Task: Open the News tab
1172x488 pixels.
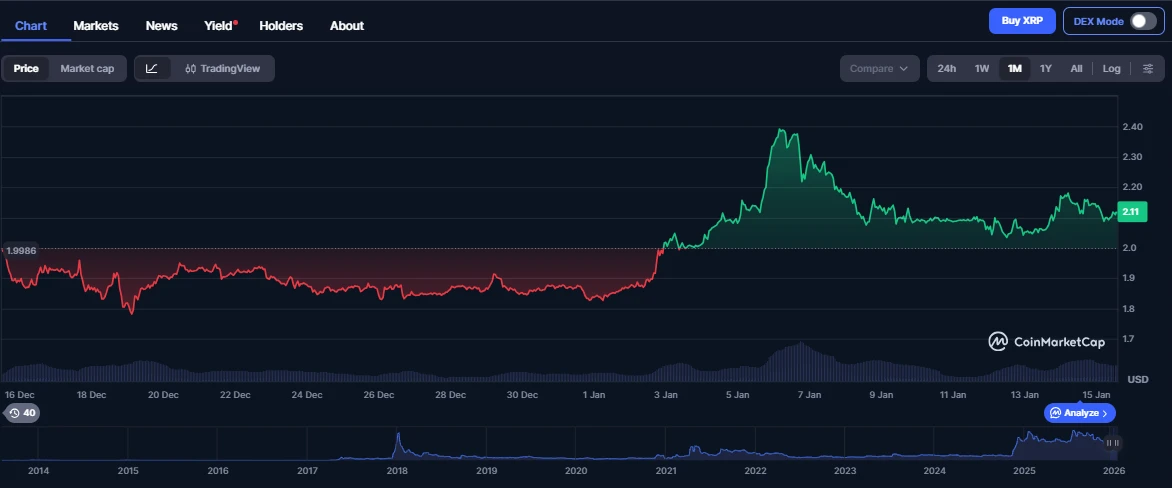Action: tap(161, 25)
